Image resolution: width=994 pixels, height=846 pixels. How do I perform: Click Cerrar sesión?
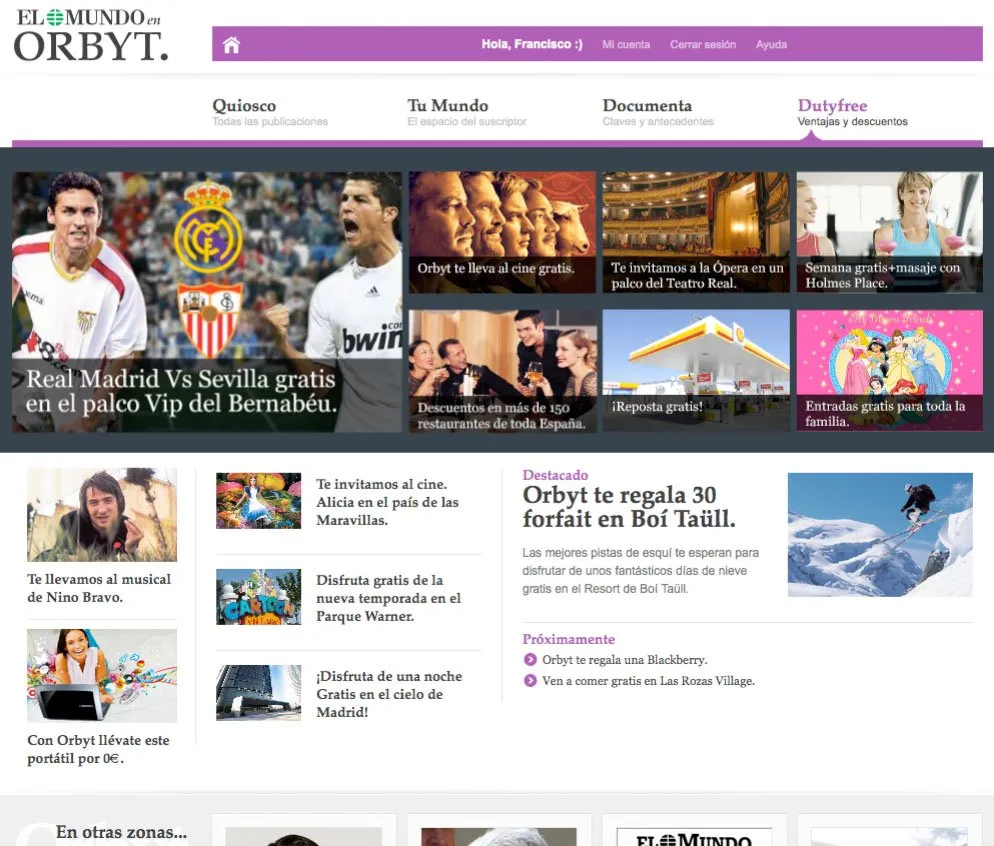(703, 44)
